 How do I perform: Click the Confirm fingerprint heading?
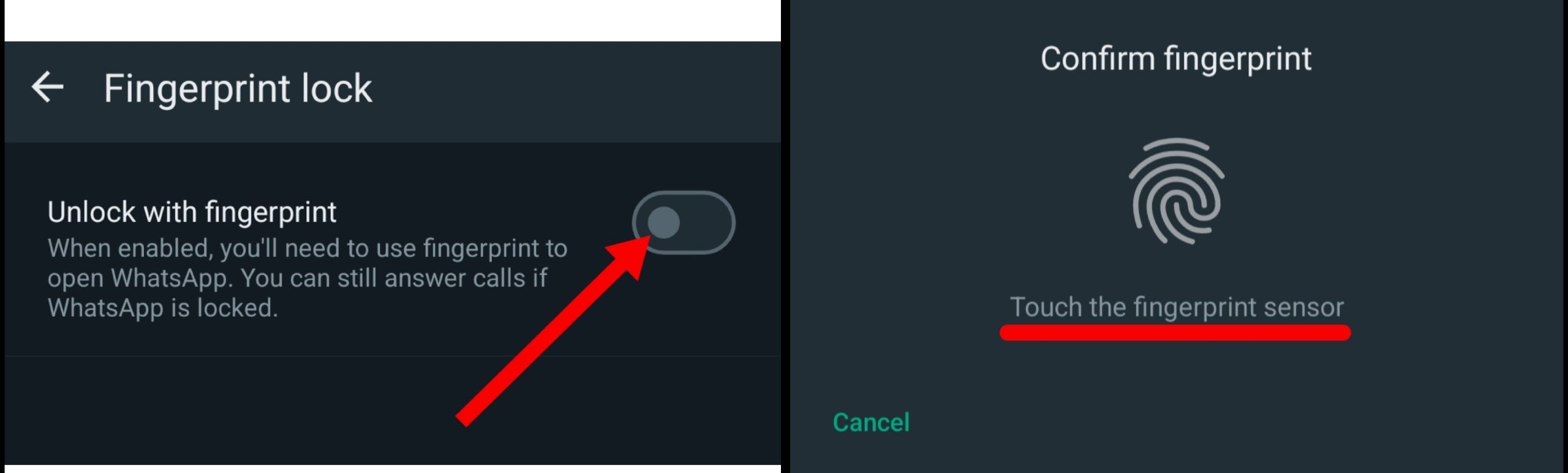coord(1176,59)
